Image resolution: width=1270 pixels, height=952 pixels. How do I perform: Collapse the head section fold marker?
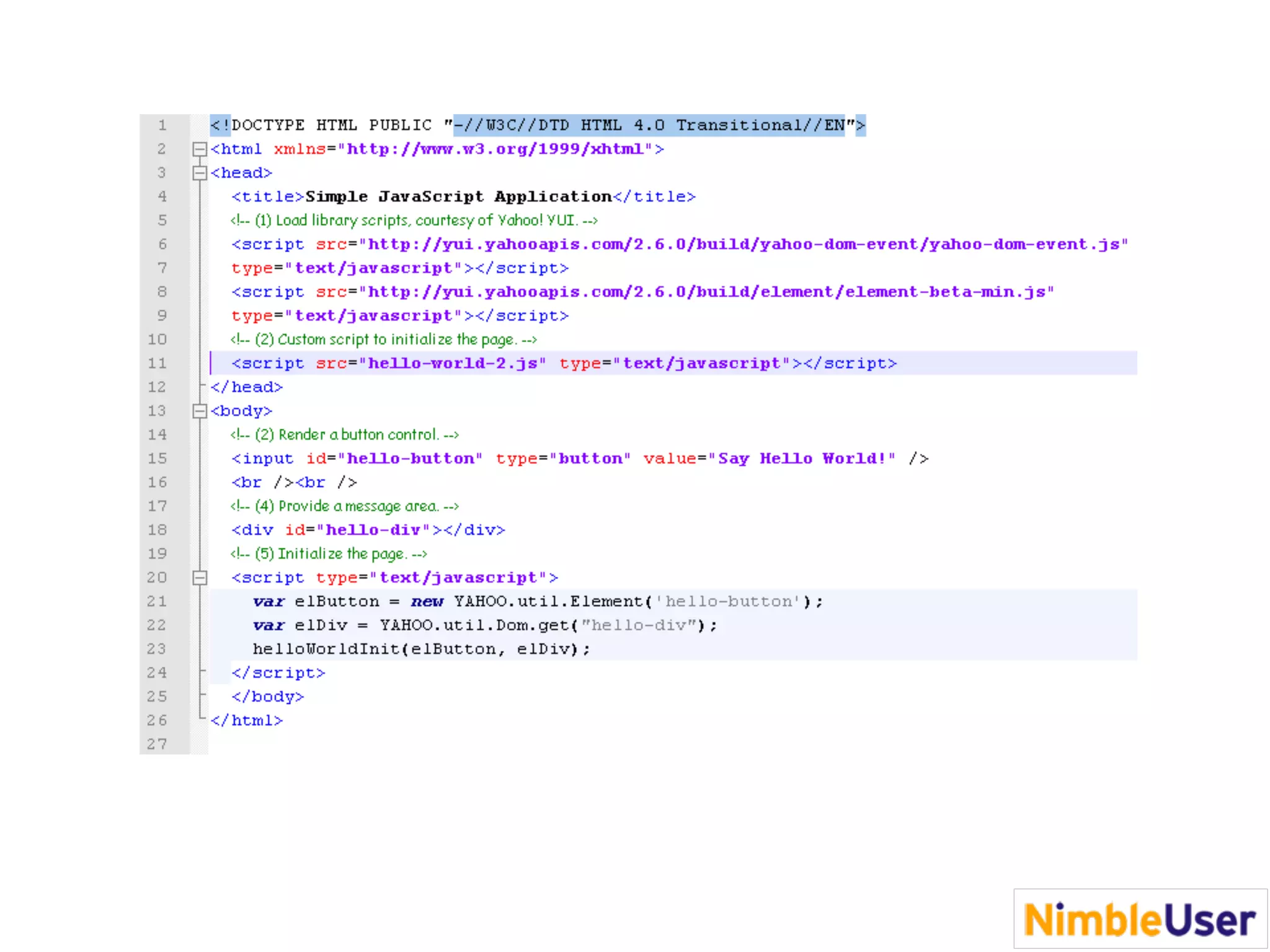pos(199,173)
